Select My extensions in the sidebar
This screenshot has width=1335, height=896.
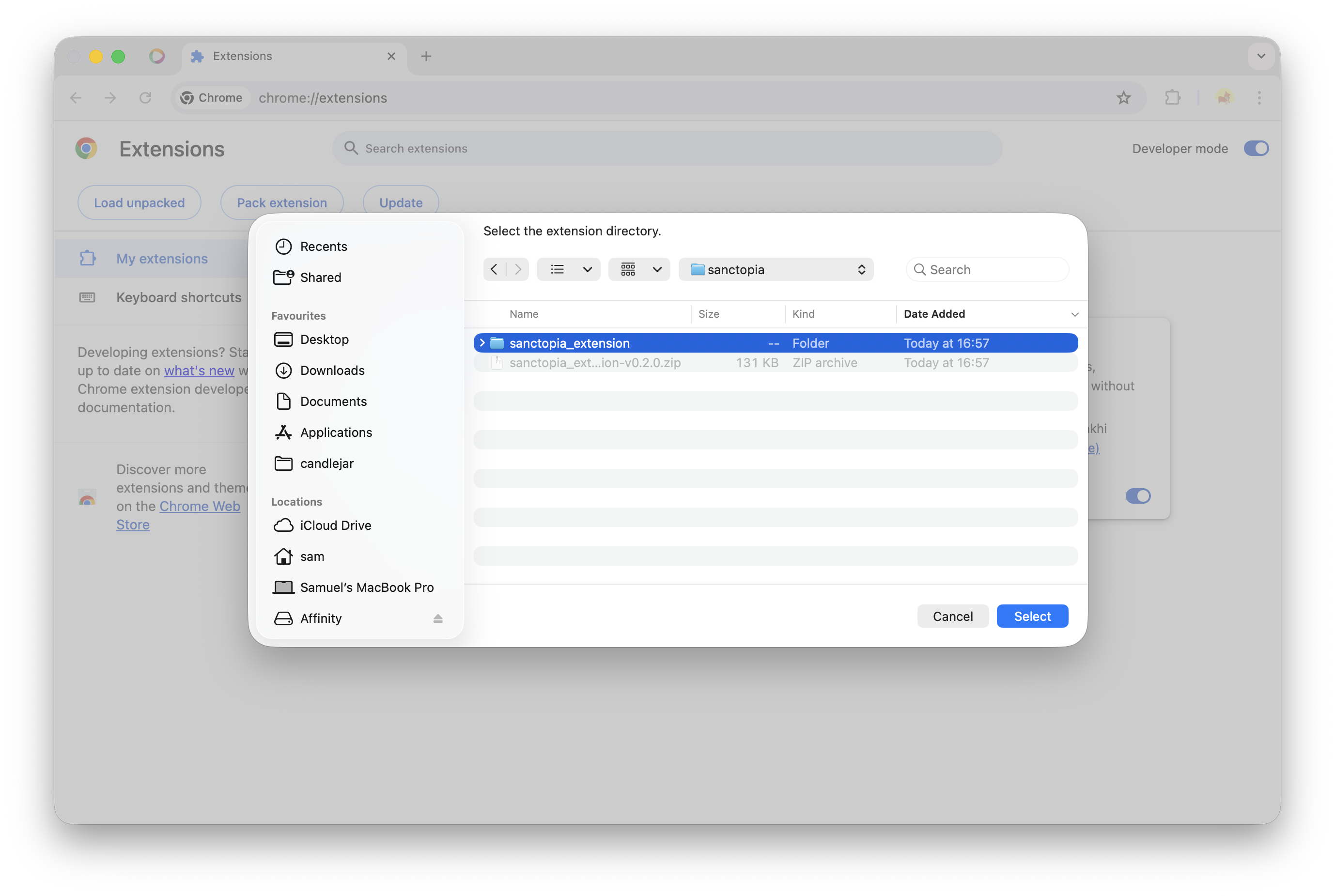pos(162,258)
